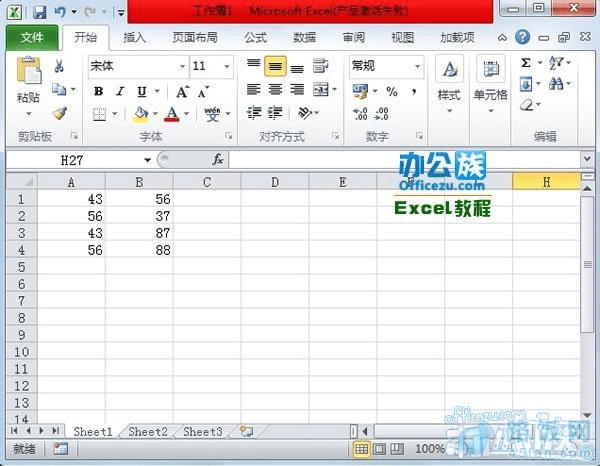The width and height of the screenshot is (600, 466).
Task: Select column H header
Action: coord(546,182)
